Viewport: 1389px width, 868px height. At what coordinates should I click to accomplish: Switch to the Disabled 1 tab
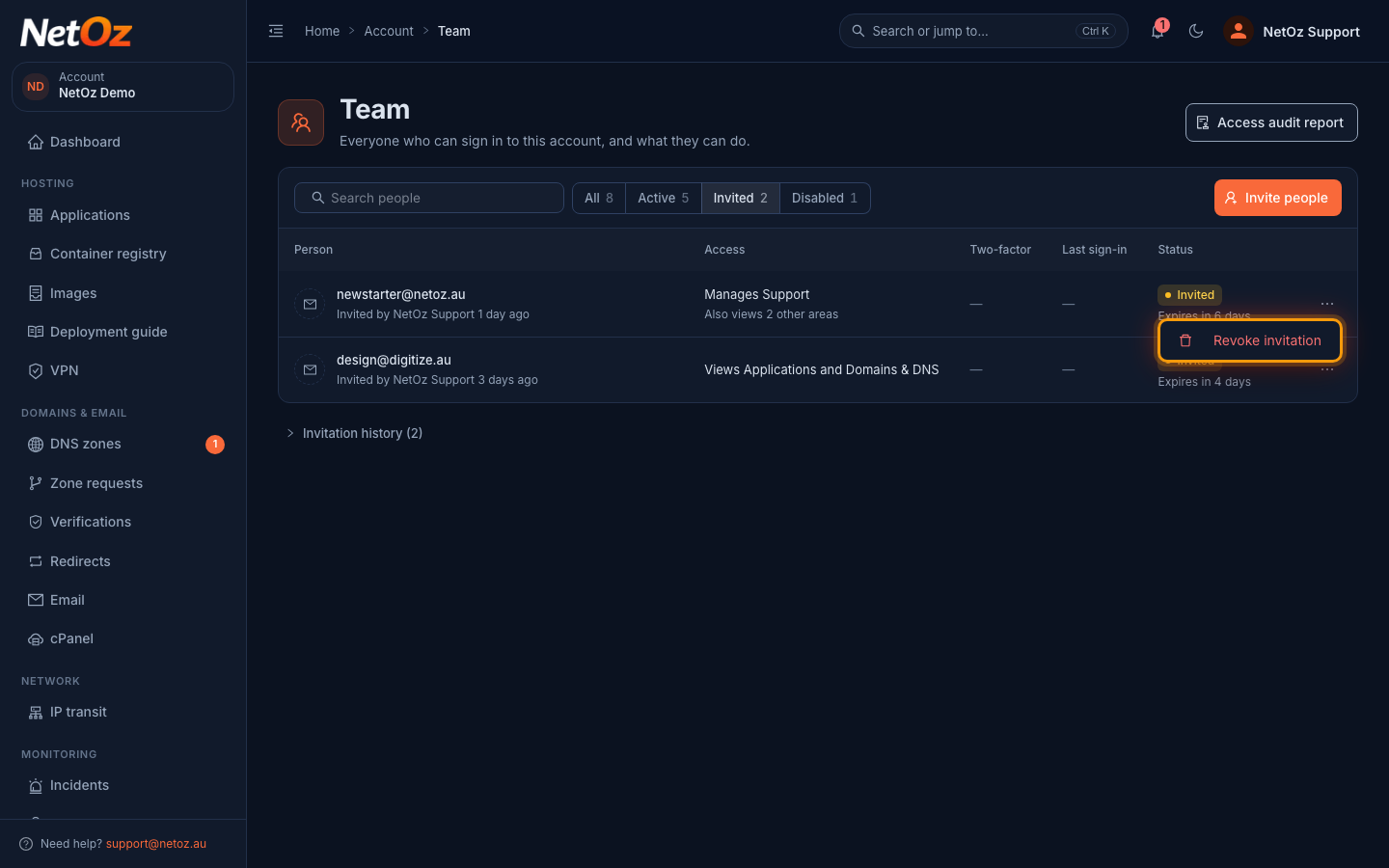click(825, 198)
